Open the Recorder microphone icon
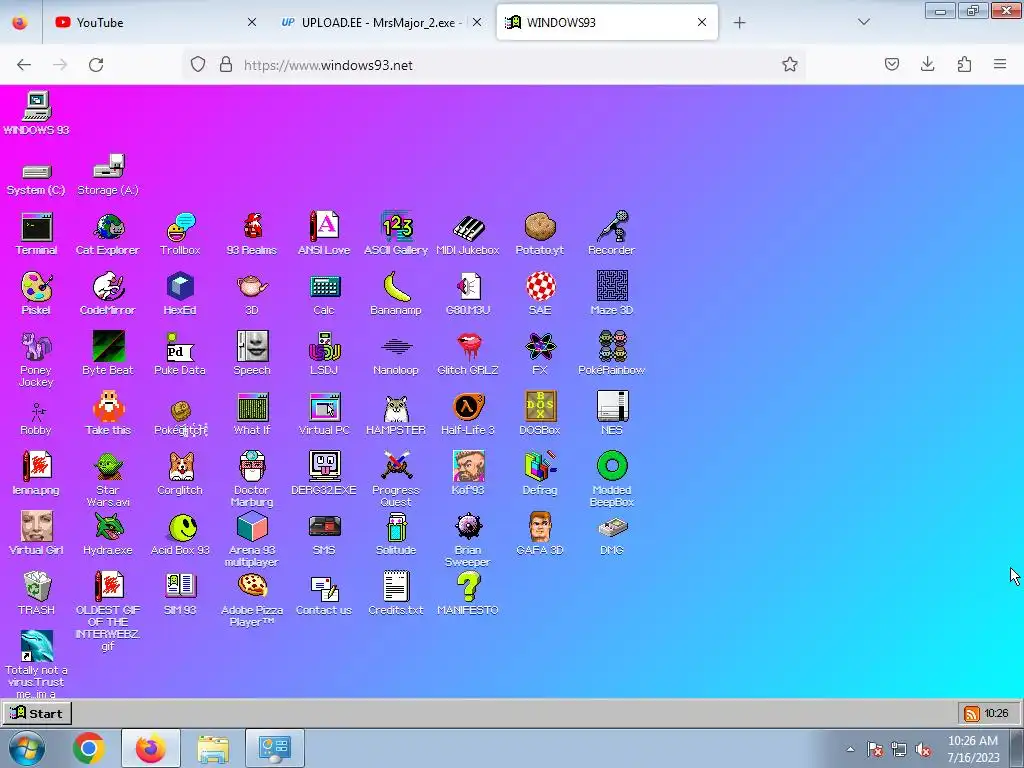Screen dimensions: 1024x768 (x=612, y=233)
